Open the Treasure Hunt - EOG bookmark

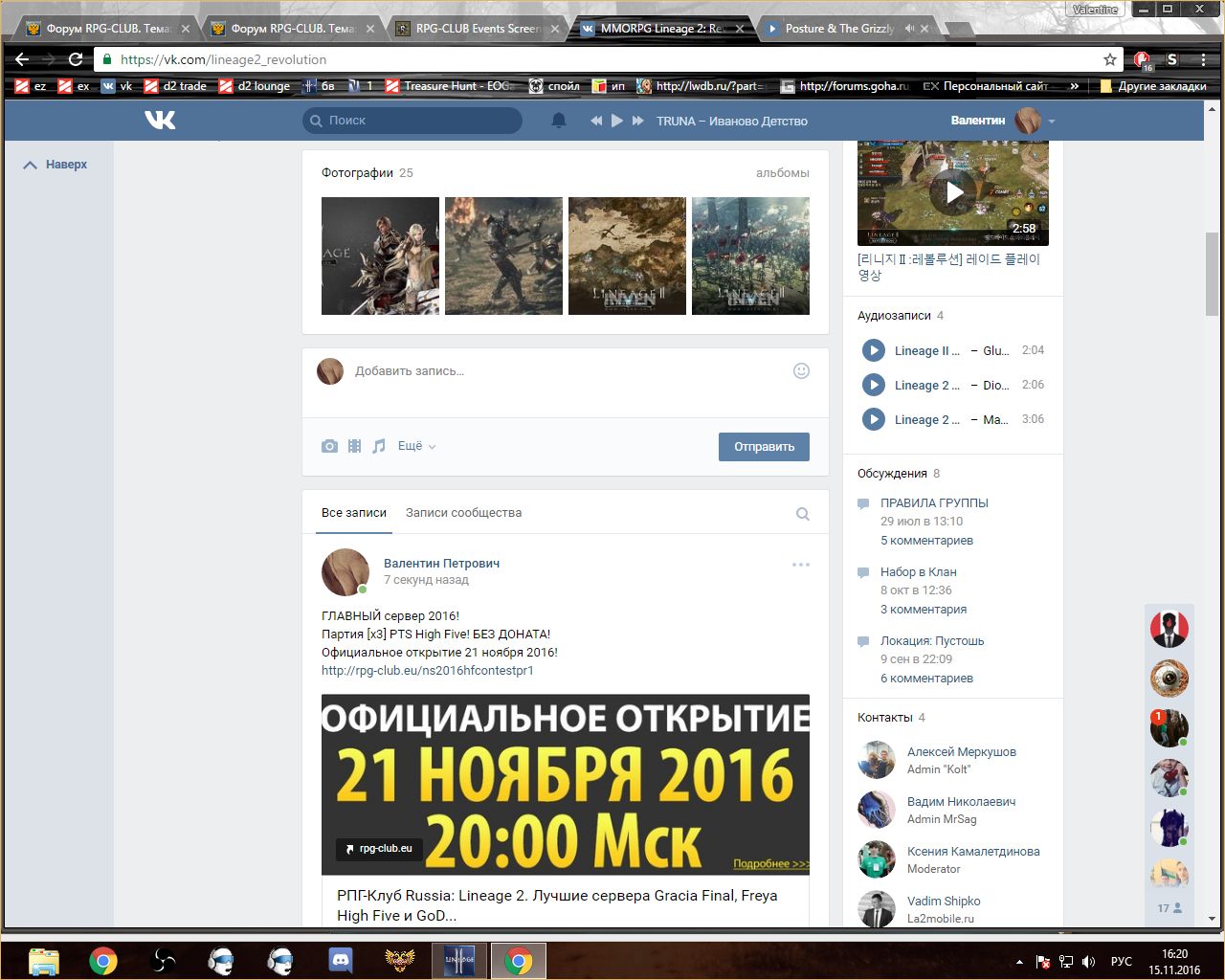click(x=449, y=86)
